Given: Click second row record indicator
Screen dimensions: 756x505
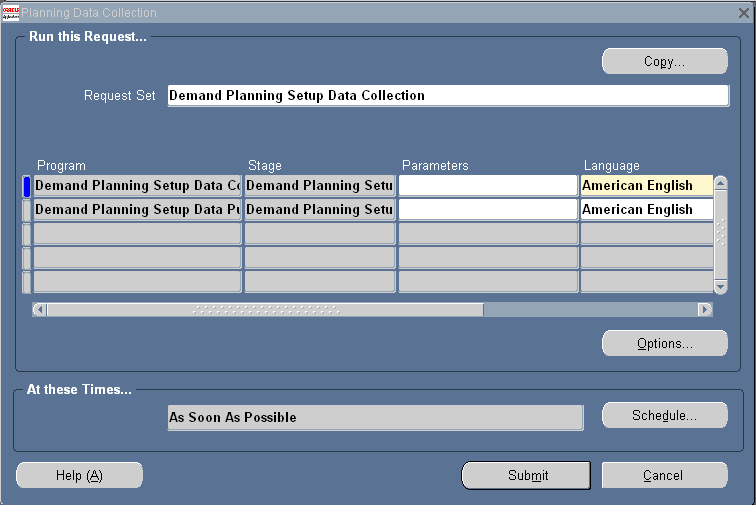Looking at the screenshot, I should (27, 210).
